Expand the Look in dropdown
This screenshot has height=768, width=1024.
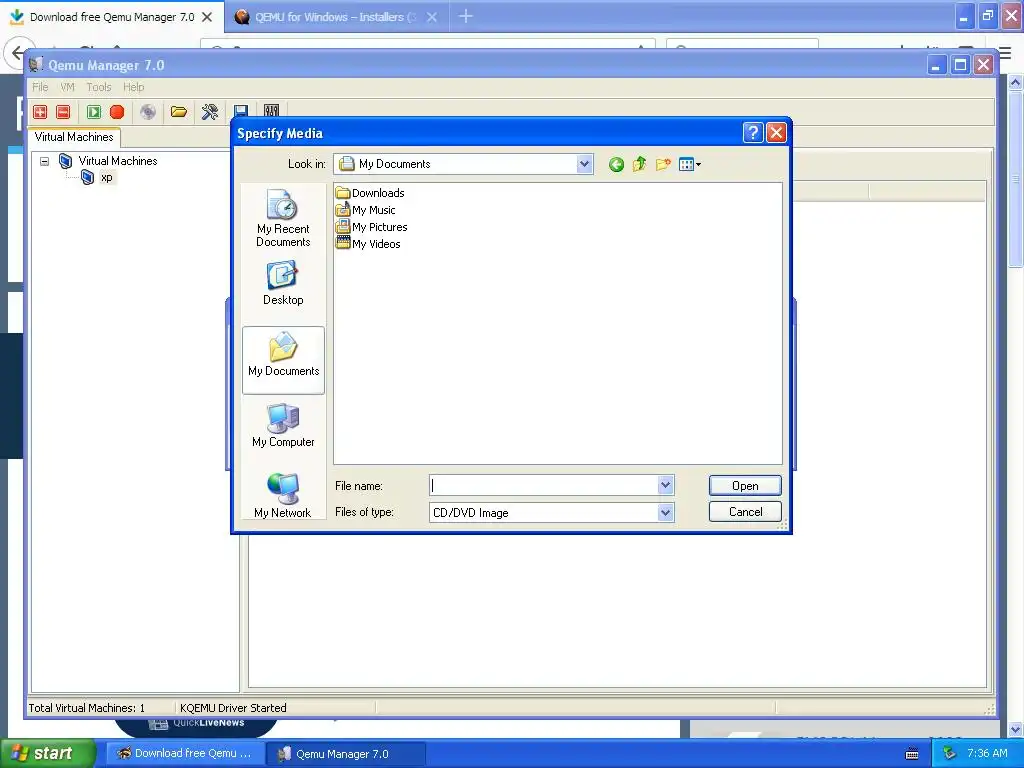(584, 164)
